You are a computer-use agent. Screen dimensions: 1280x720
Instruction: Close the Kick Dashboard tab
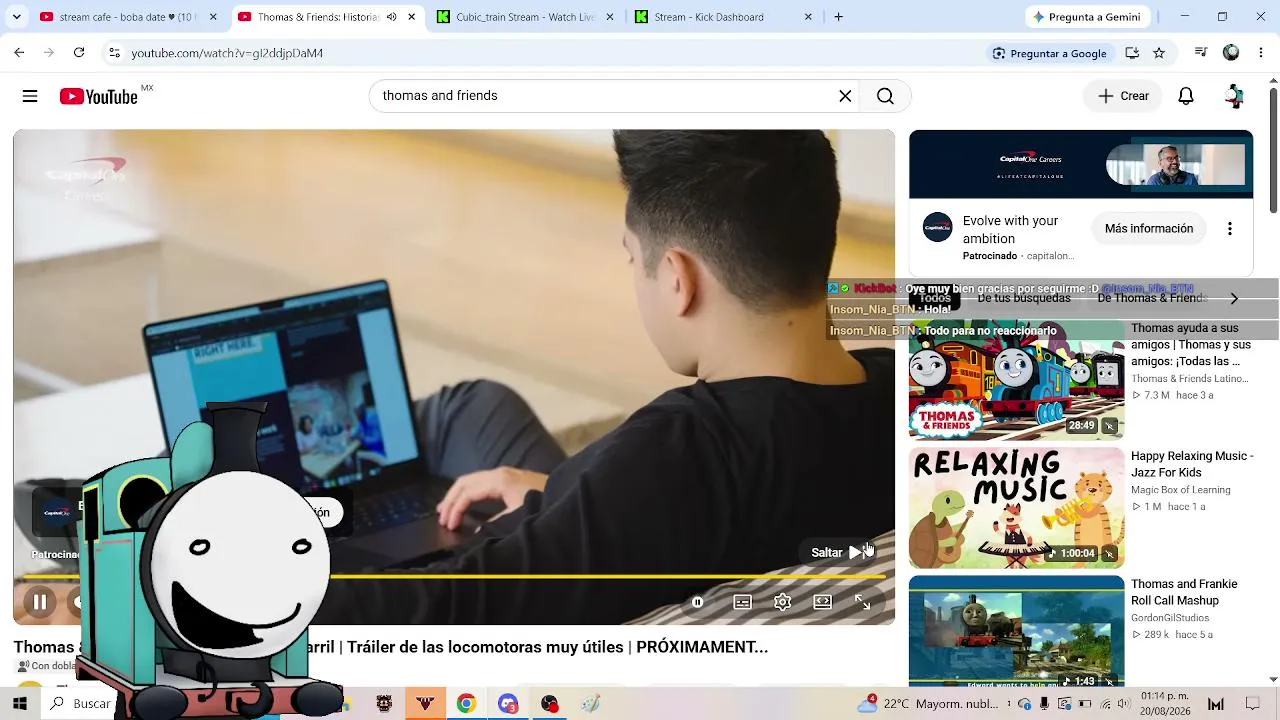[x=808, y=17]
